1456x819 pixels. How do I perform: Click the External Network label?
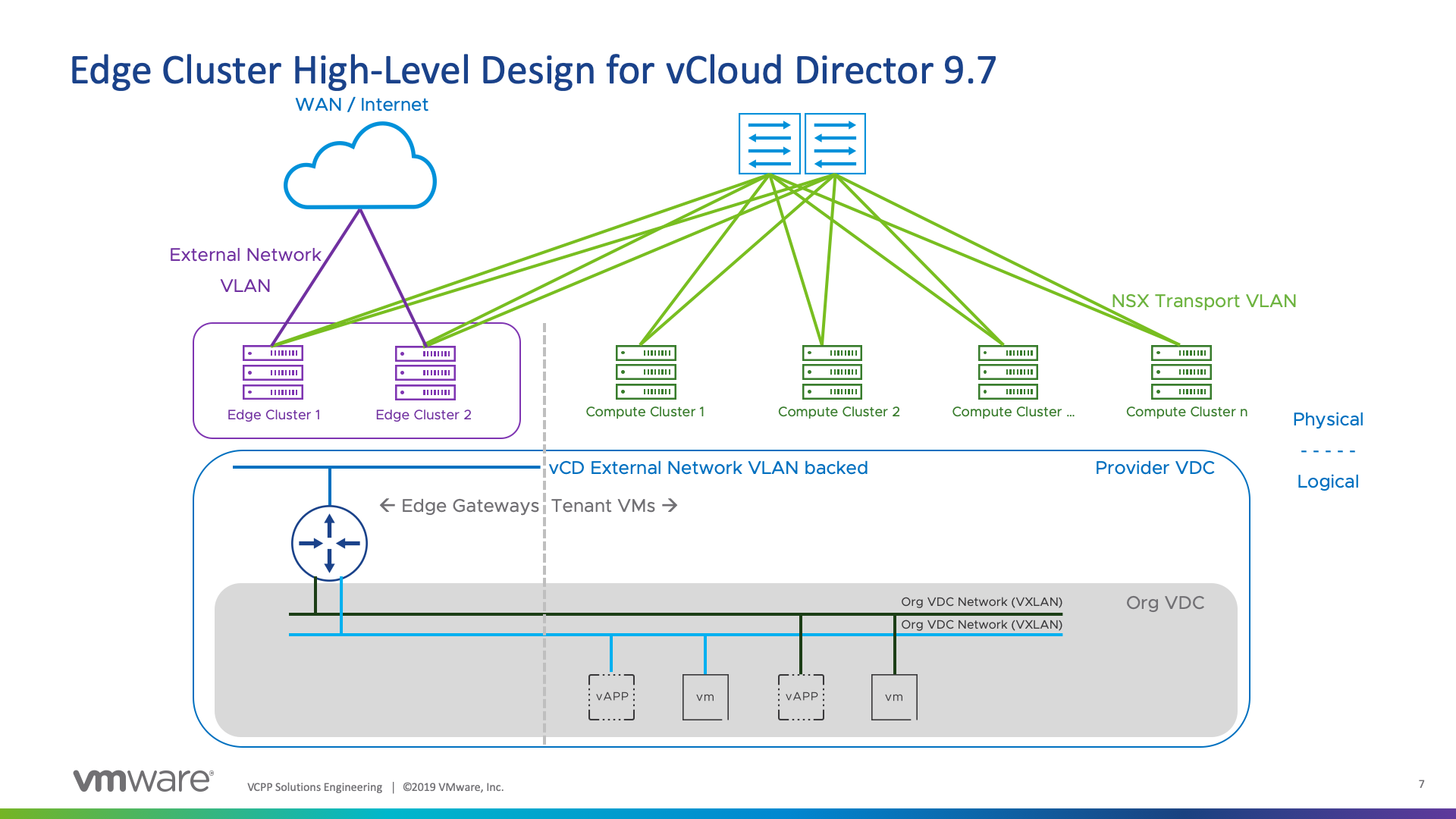pos(245,255)
